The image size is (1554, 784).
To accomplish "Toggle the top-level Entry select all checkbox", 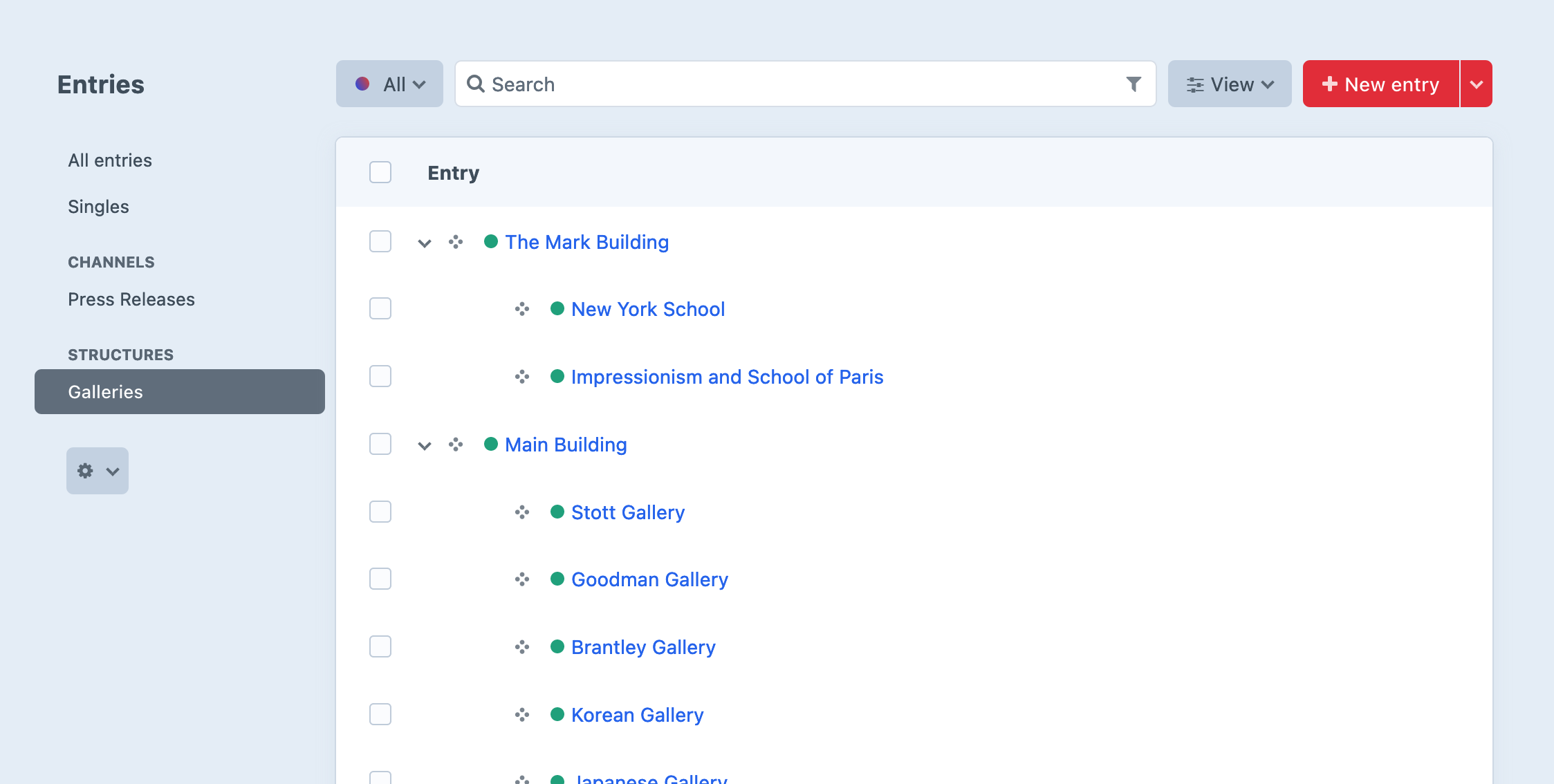I will point(381,172).
